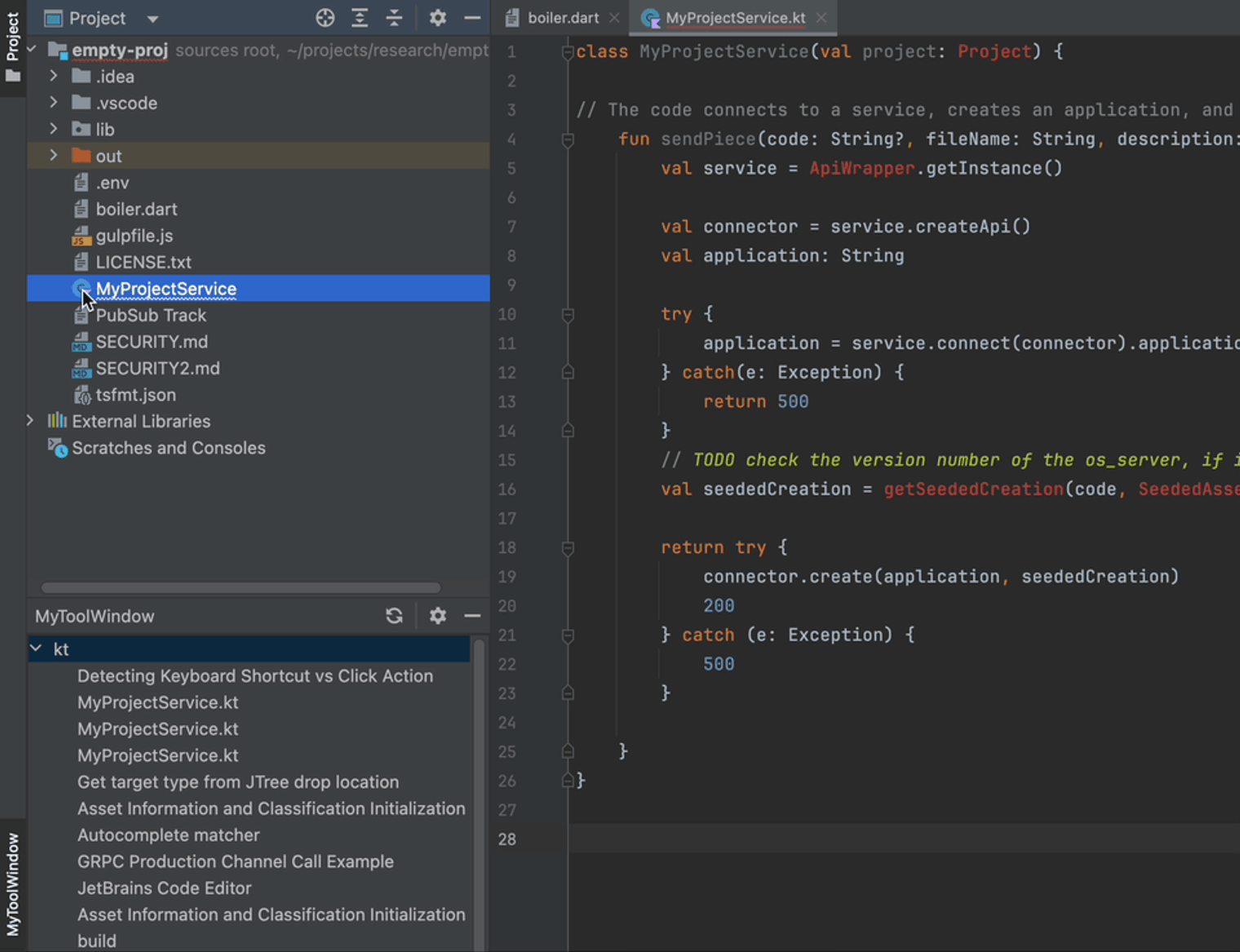Image resolution: width=1240 pixels, height=952 pixels.
Task: Collapse the empty-proj root node
Action: click(x=32, y=50)
